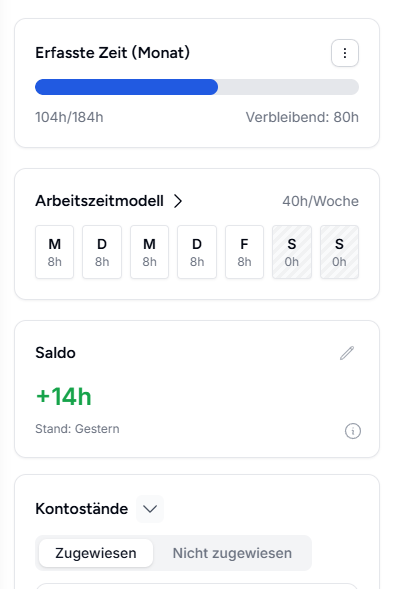The height and width of the screenshot is (589, 396).
Task: Open the three-dot menu for Erfasste Zeit
Action: click(x=345, y=53)
